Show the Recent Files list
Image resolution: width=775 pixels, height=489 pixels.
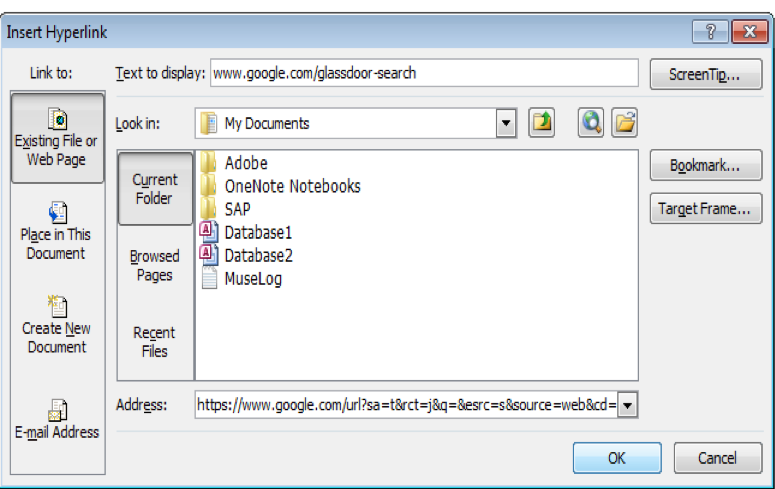tap(155, 341)
